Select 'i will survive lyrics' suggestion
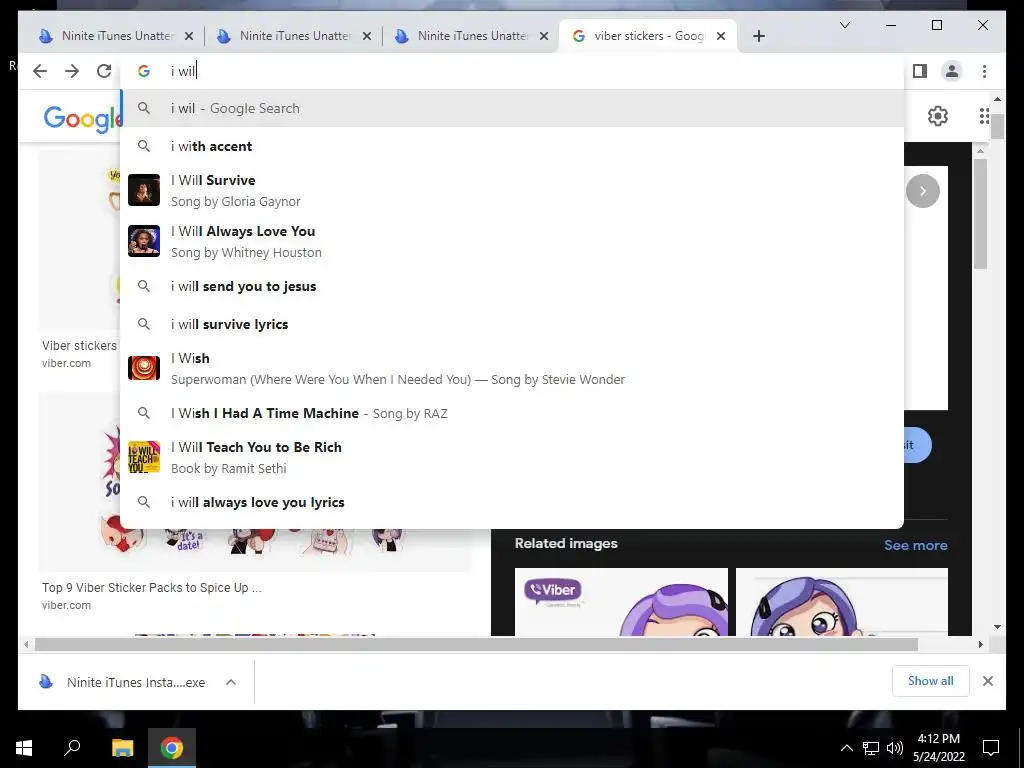Screen dimensions: 1024x768 512,324
